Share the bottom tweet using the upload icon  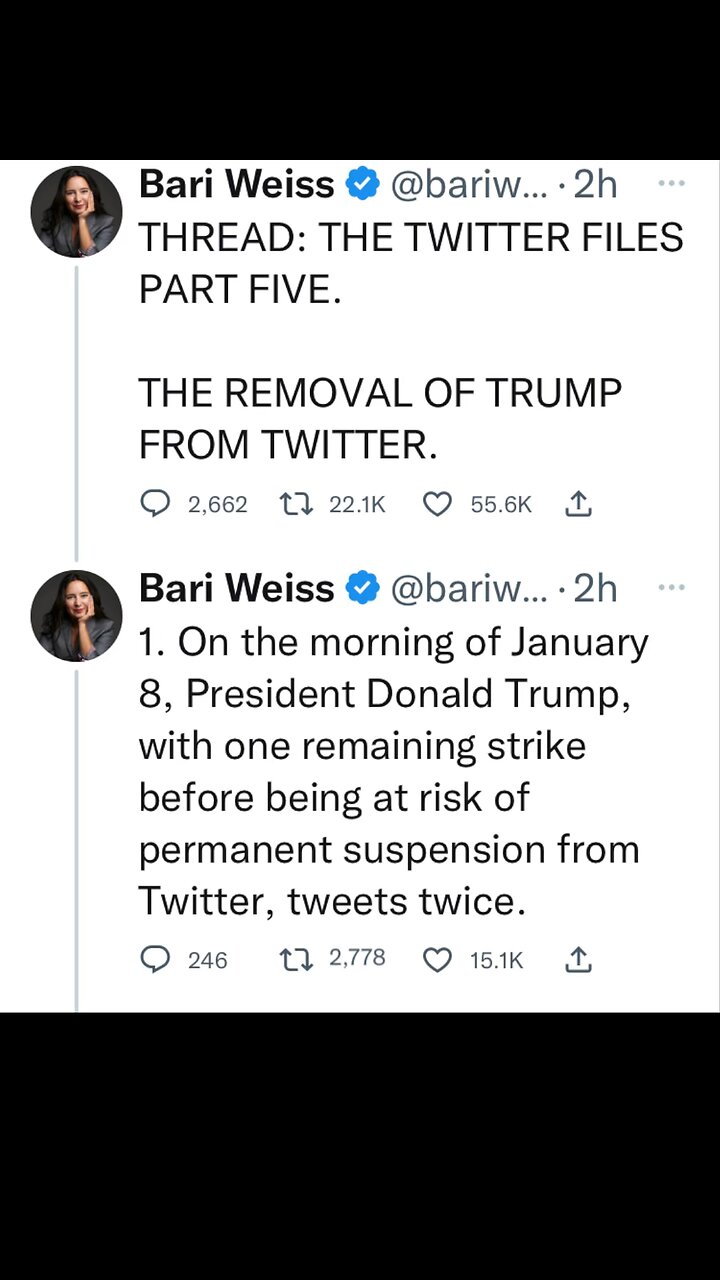pos(578,960)
